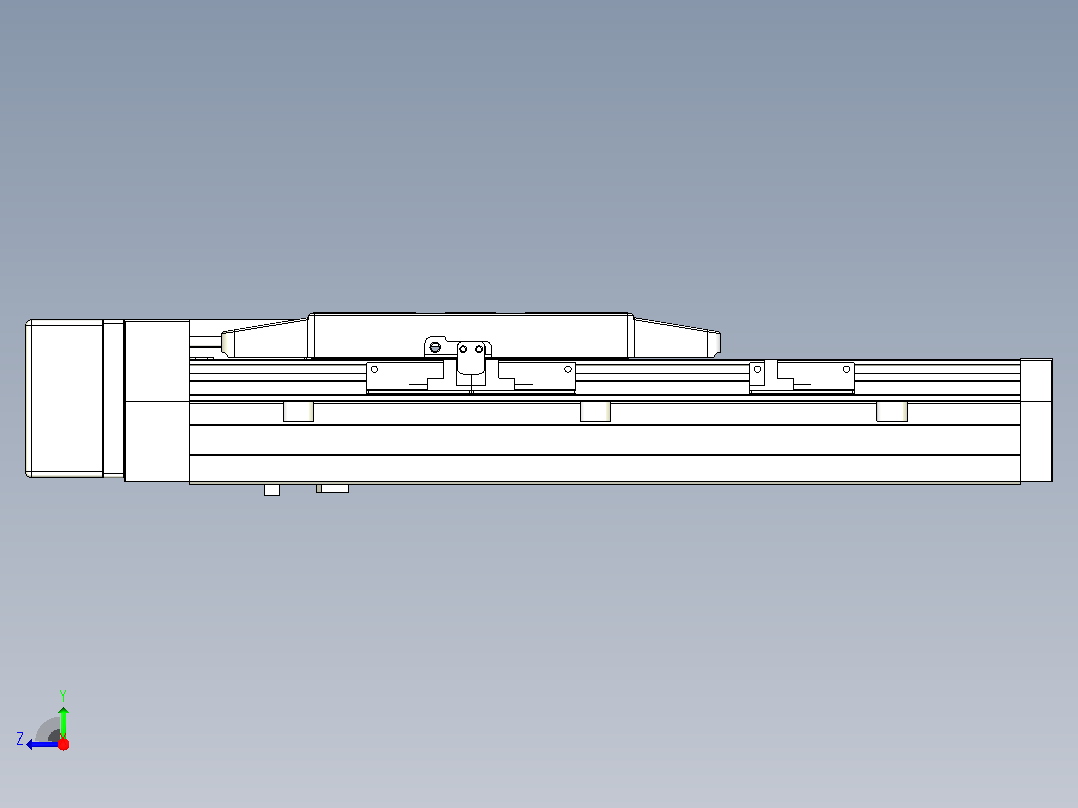Click the blue Z axis arrow

click(x=41, y=744)
